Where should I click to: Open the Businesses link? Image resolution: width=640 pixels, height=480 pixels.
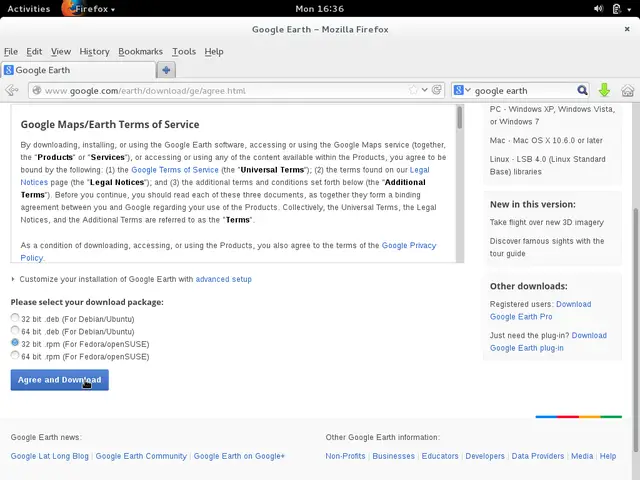click(x=393, y=456)
